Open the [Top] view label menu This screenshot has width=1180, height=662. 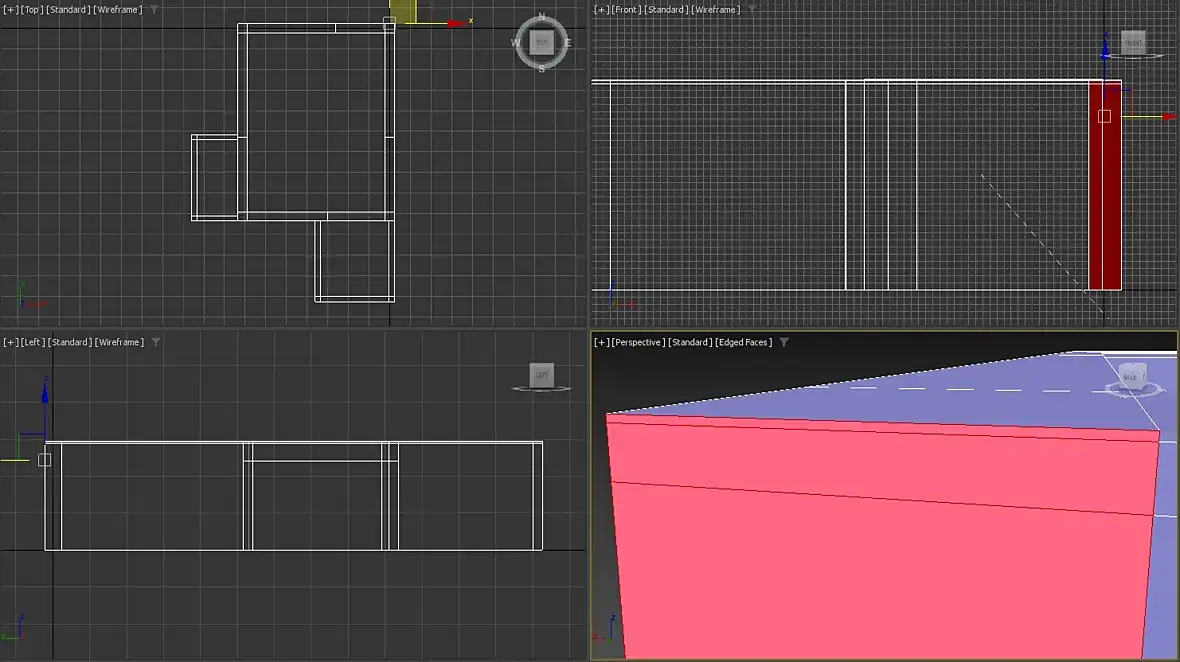click(32, 10)
